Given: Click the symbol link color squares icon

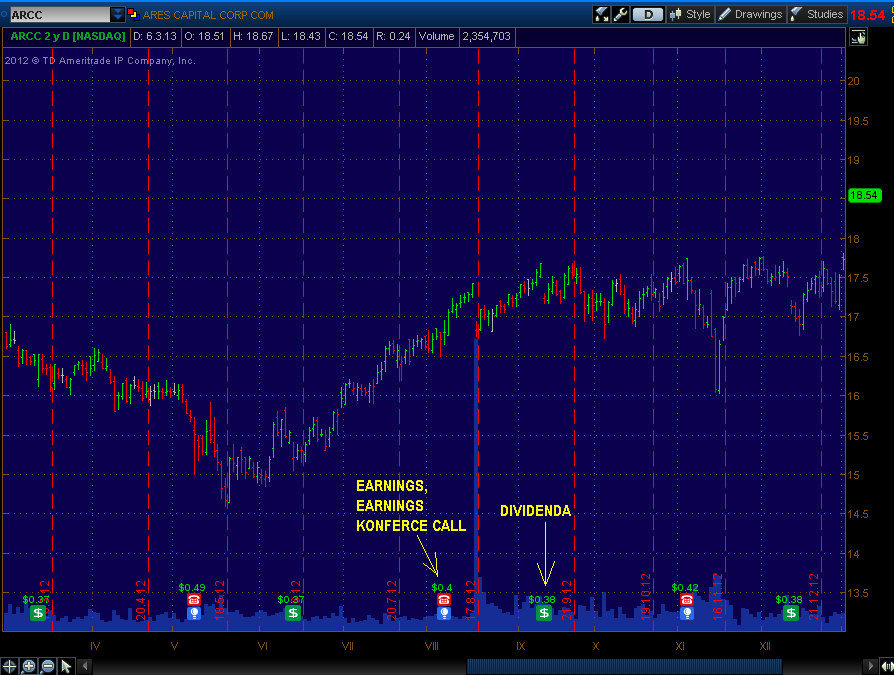Looking at the screenshot, I should 133,14.
